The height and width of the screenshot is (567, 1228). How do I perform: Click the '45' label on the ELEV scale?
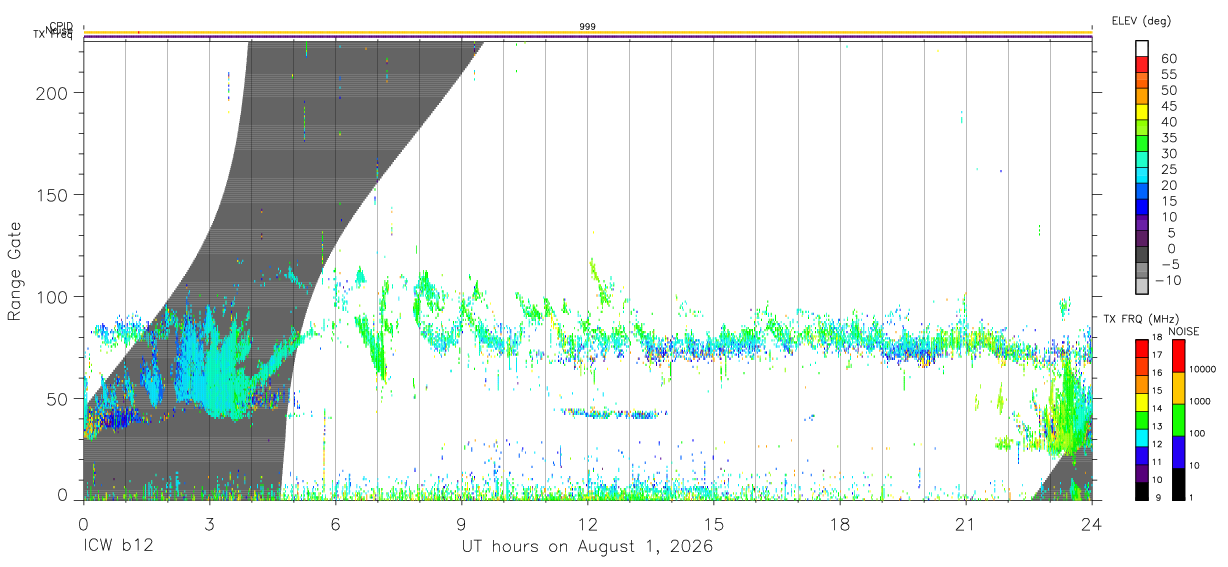1169,105
